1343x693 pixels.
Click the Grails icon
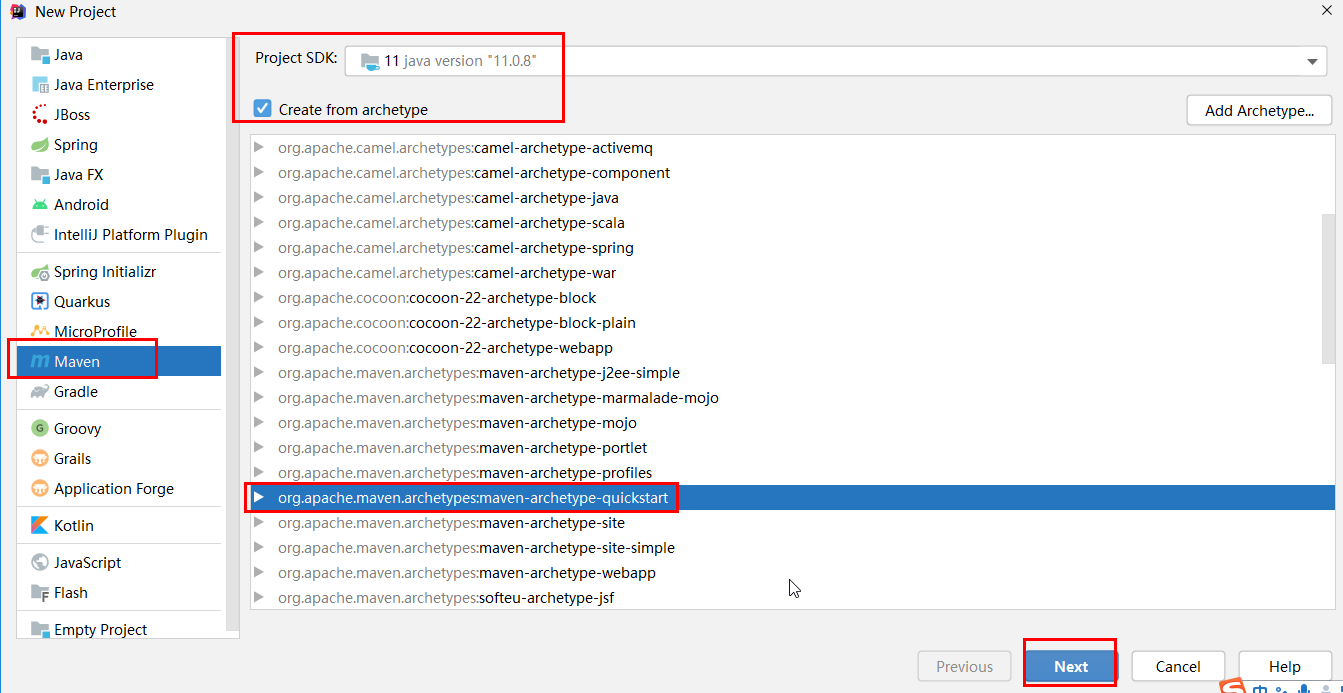tap(40, 459)
